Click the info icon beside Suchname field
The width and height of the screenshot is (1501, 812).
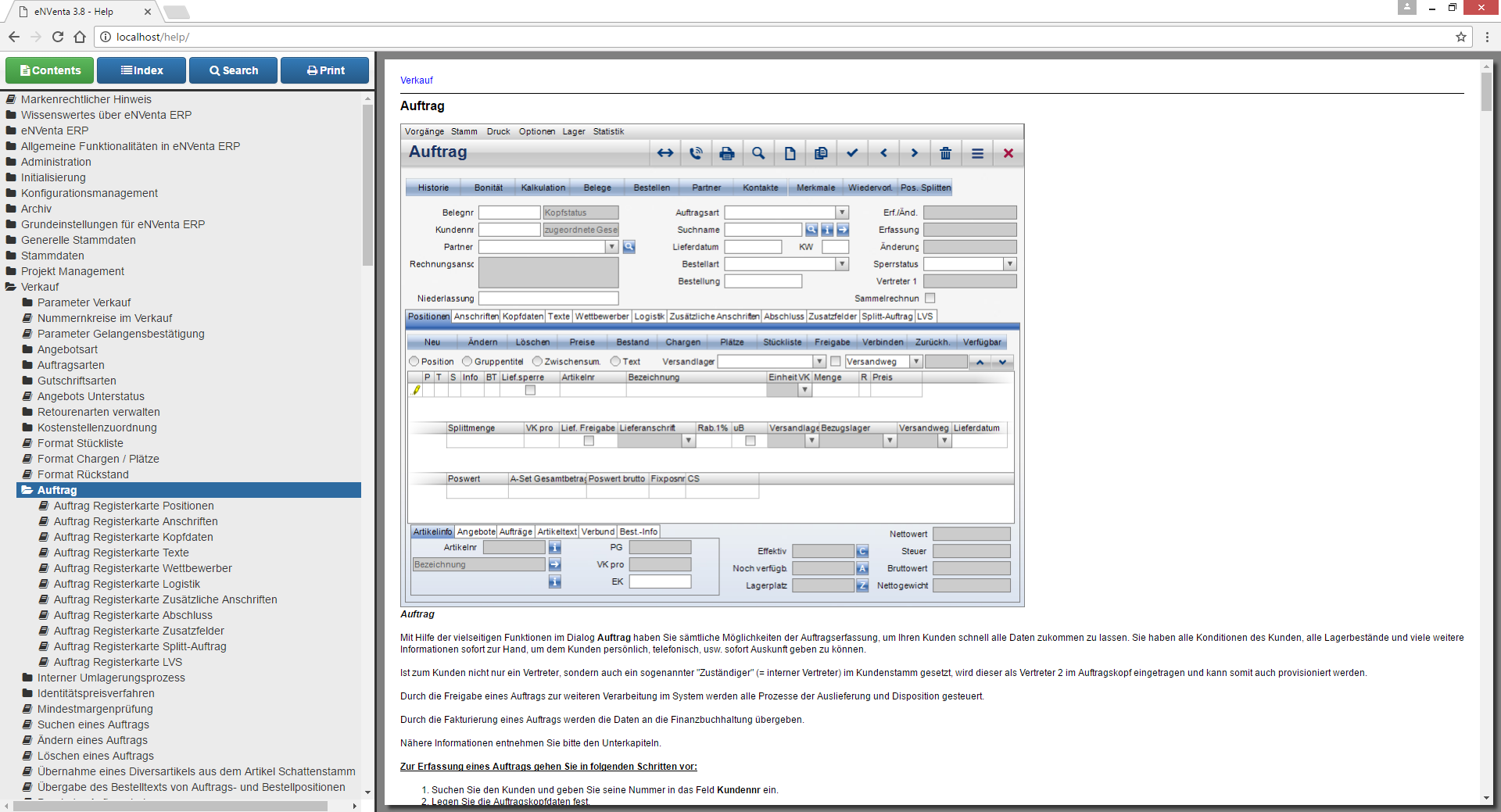(827, 230)
